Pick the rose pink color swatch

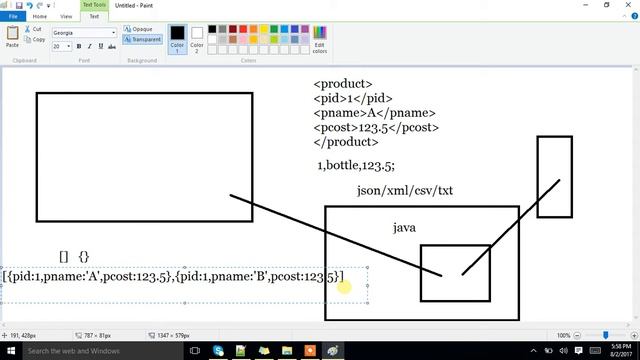243,40
